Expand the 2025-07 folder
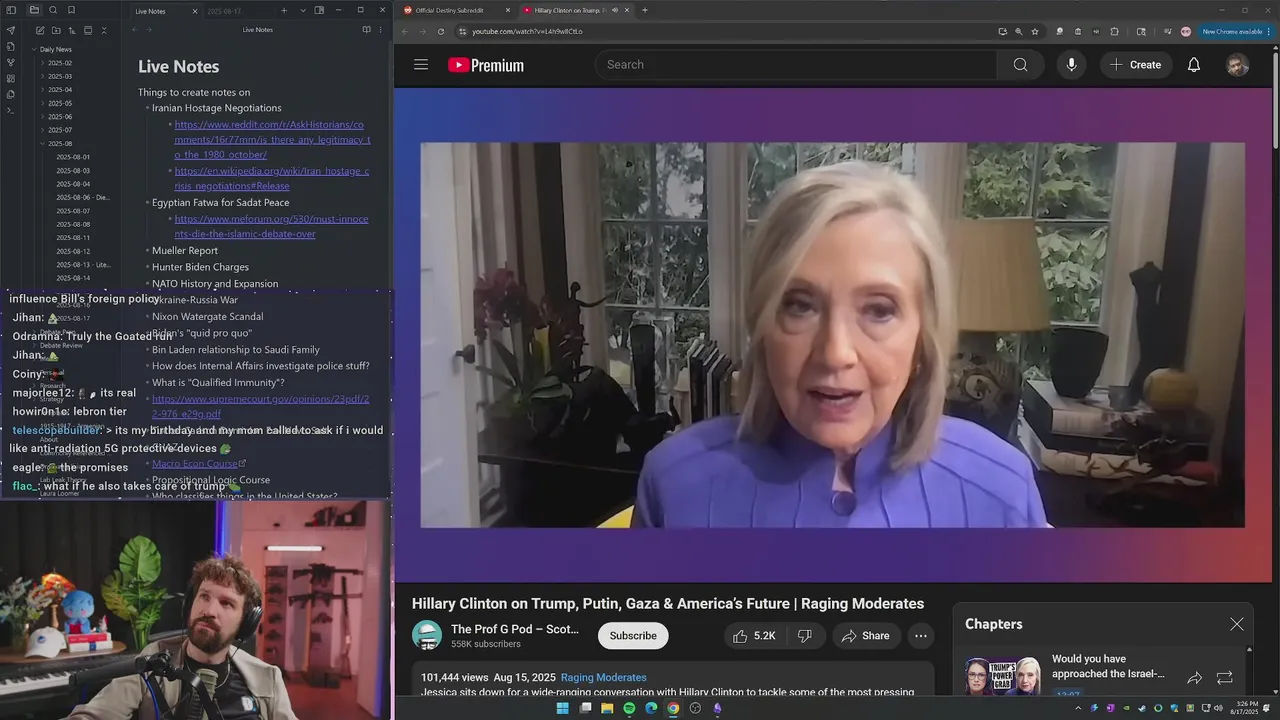The width and height of the screenshot is (1280, 720). [60, 130]
